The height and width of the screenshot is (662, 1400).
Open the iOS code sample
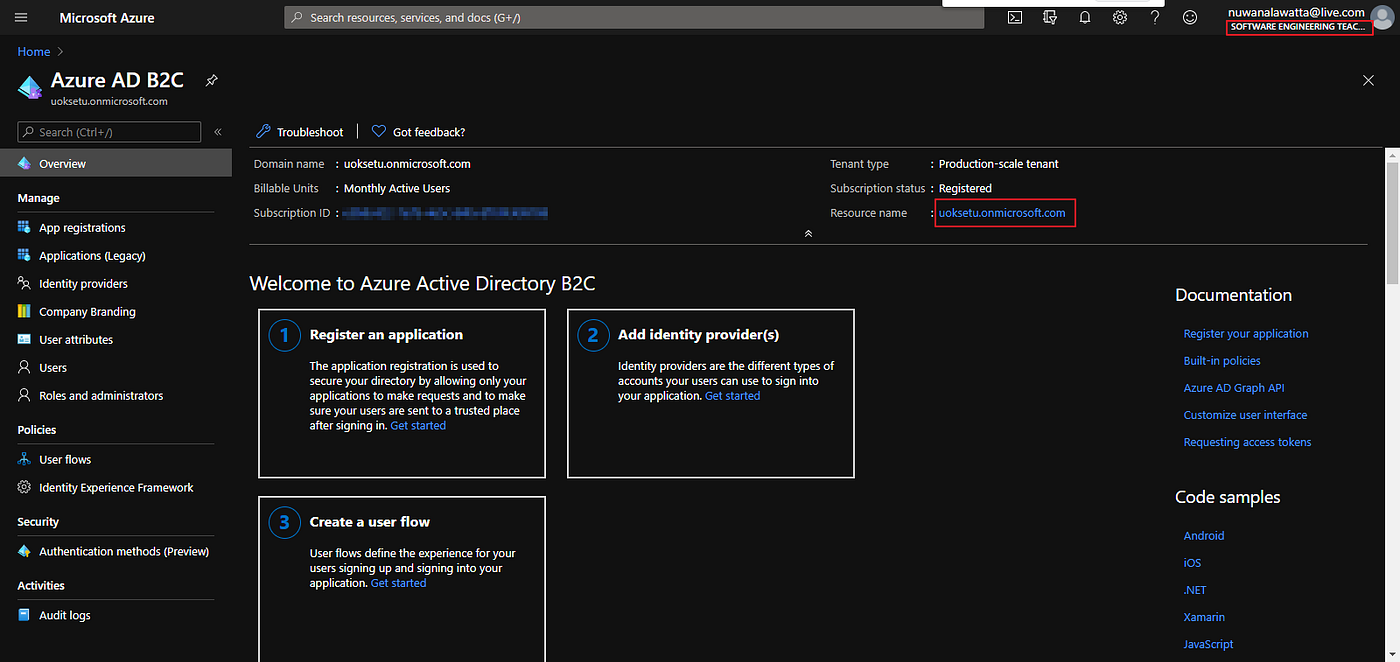click(1192, 563)
